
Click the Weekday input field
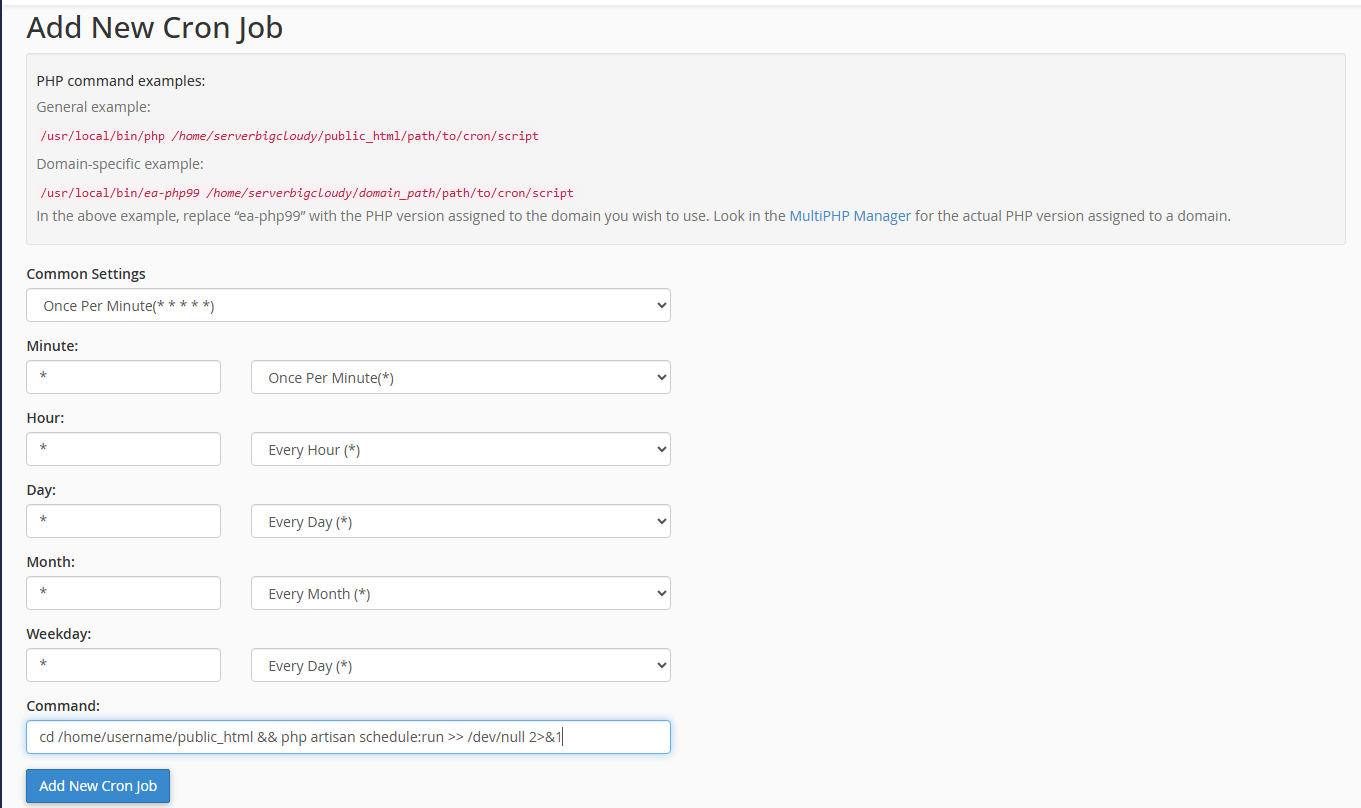click(x=123, y=665)
